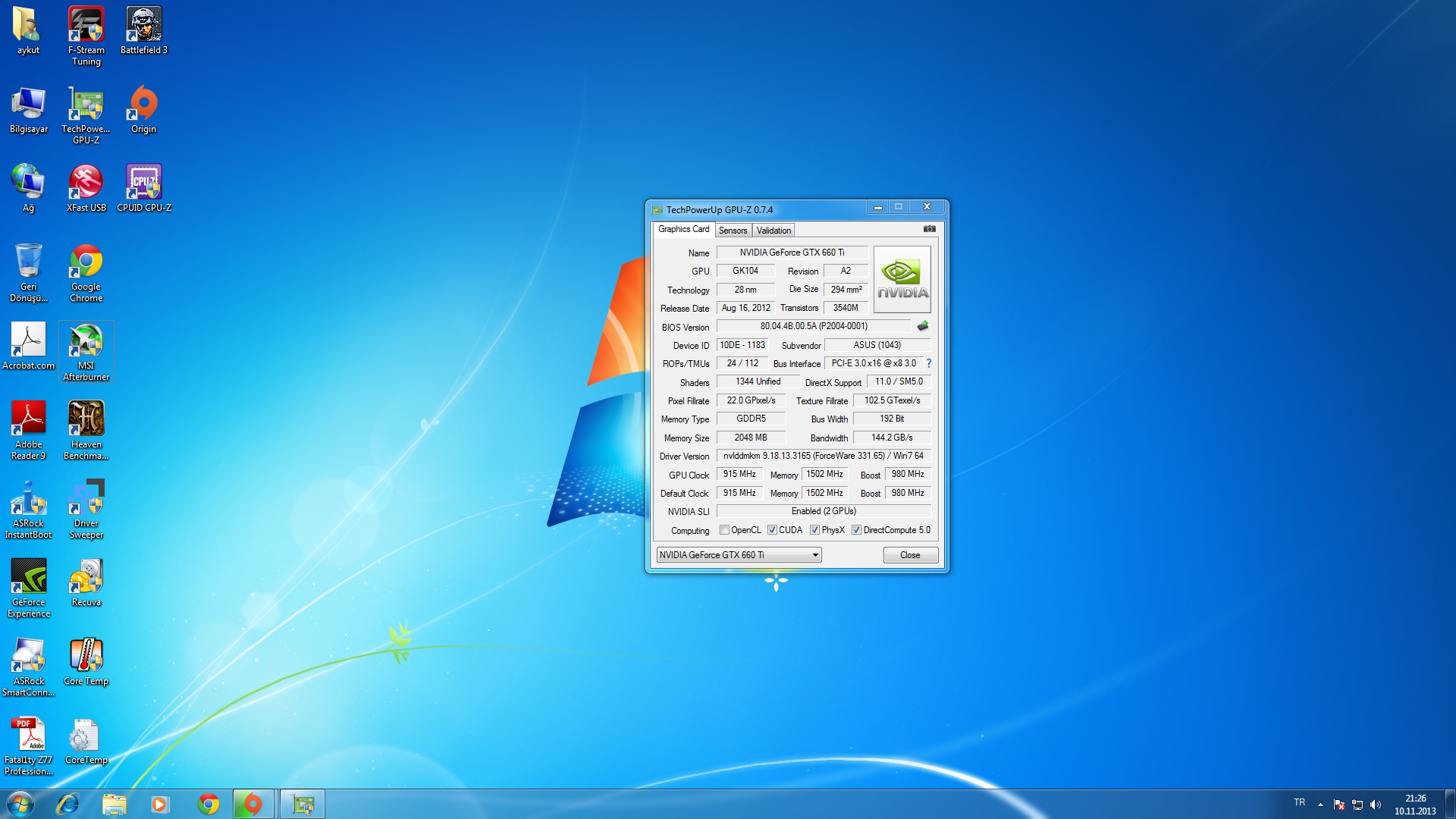
Task: Open Internet Explorer from taskbar
Action: [x=67, y=804]
